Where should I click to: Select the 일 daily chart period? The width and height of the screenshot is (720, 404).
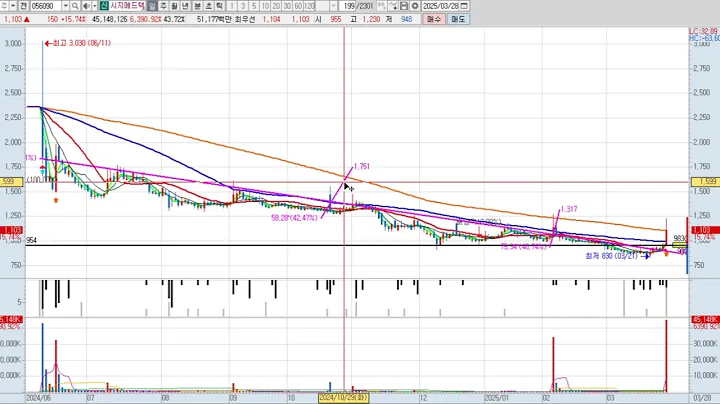[x=152, y=6]
